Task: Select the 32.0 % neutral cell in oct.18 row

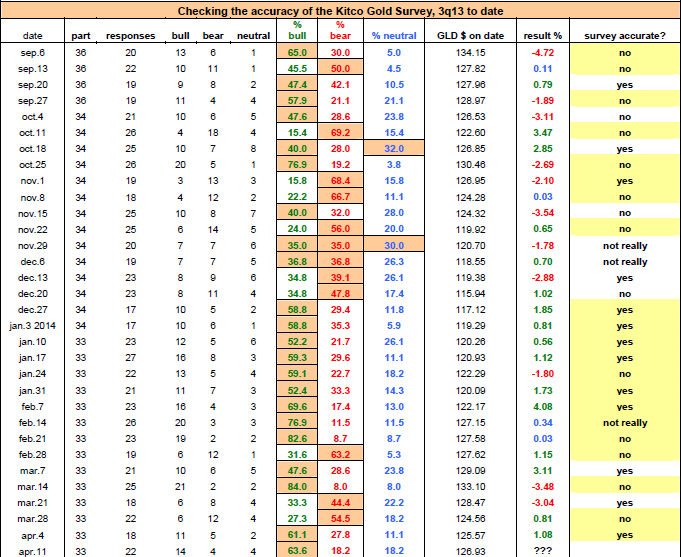Action: 394,149
